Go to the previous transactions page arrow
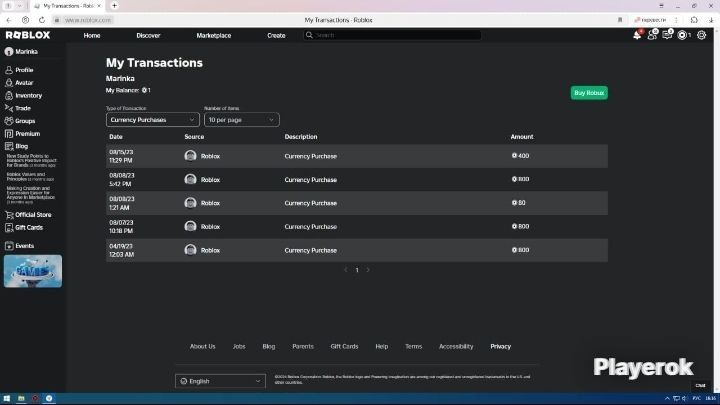Screen dimensions: 720x405 (346, 270)
